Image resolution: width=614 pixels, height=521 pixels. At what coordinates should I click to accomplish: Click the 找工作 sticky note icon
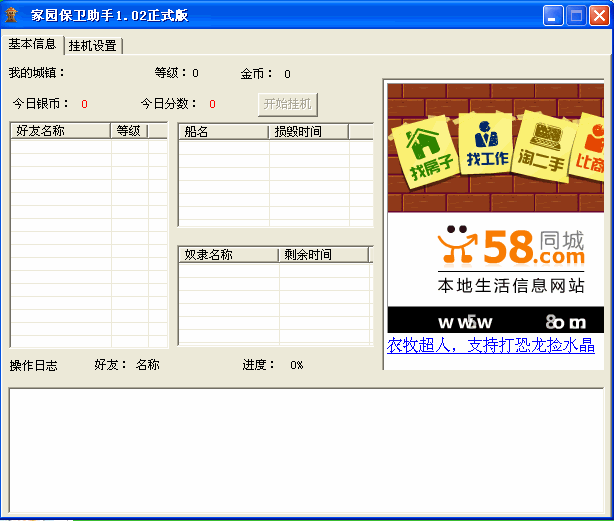click(x=486, y=144)
